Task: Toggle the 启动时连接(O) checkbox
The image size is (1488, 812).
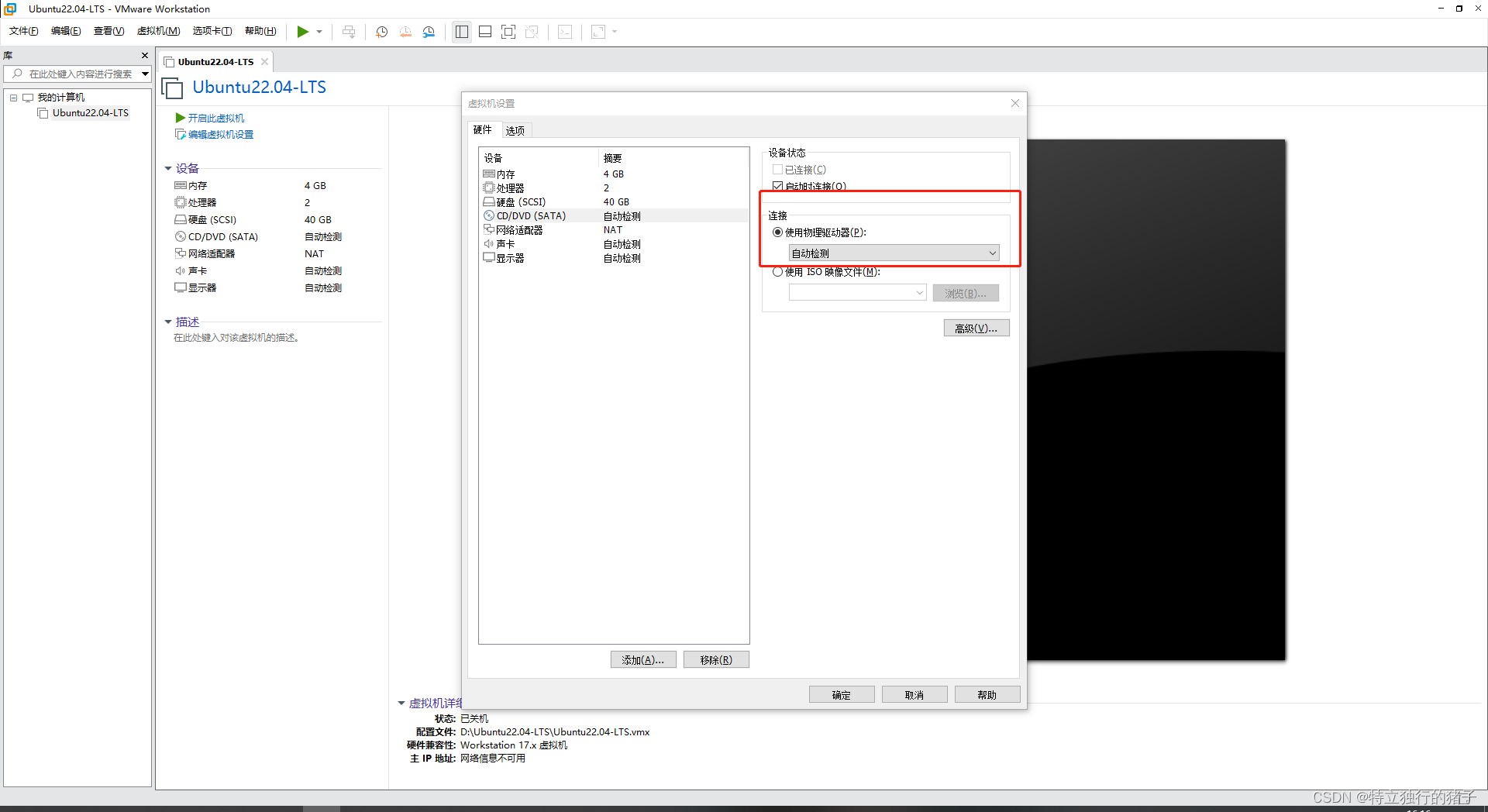Action: tap(777, 186)
